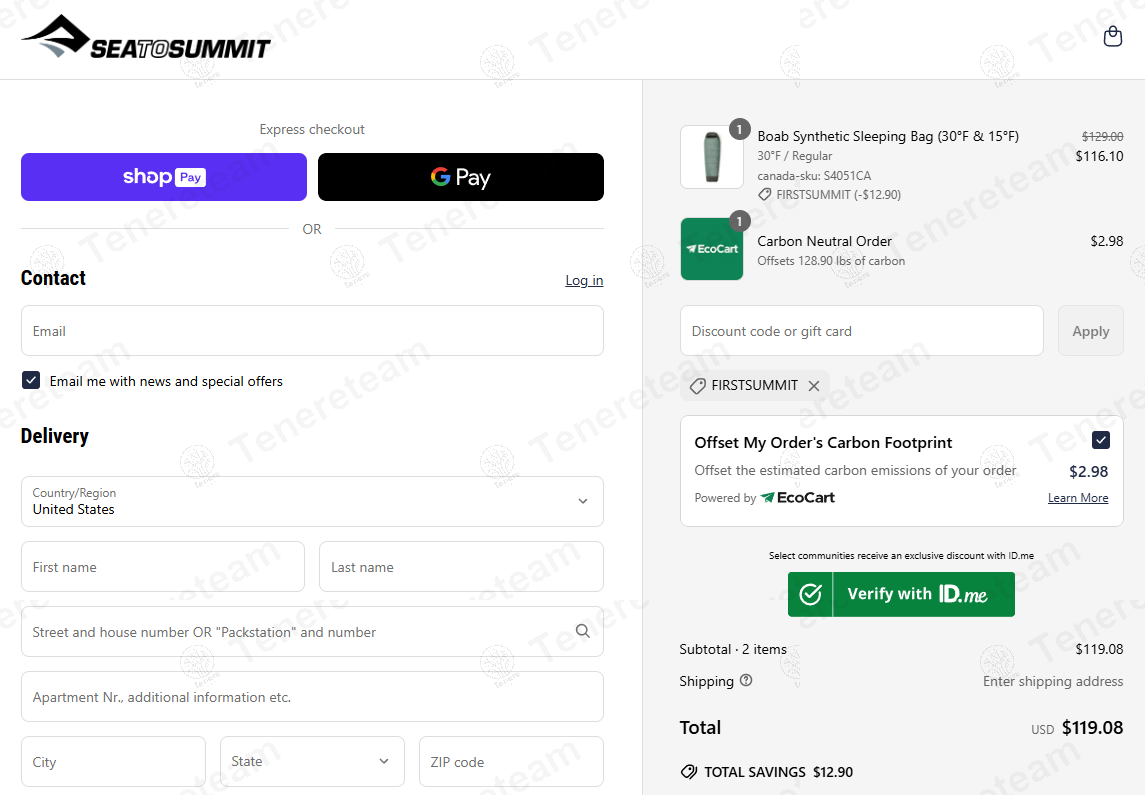
Task: Click the Sea to Summit logo
Action: point(146,40)
